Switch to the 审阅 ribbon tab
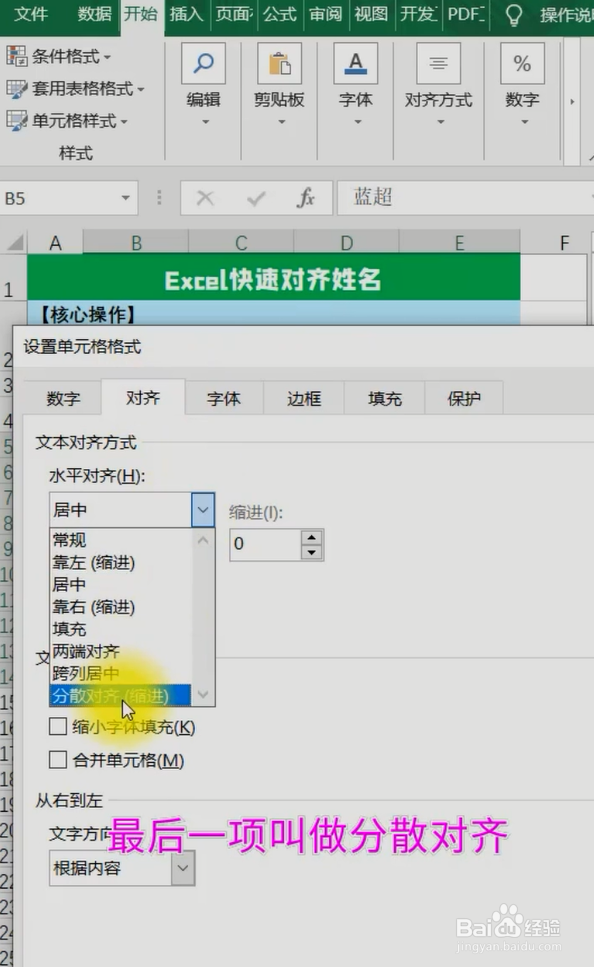594x967 pixels. pos(325,14)
